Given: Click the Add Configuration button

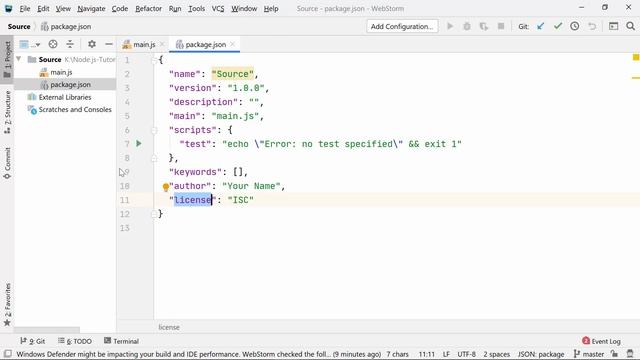Looking at the screenshot, I should tap(402, 27).
